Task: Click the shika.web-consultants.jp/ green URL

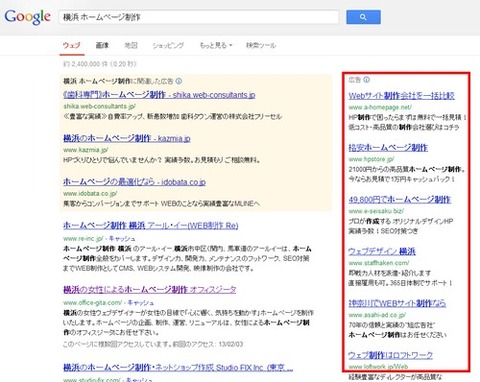Action: click(x=99, y=106)
